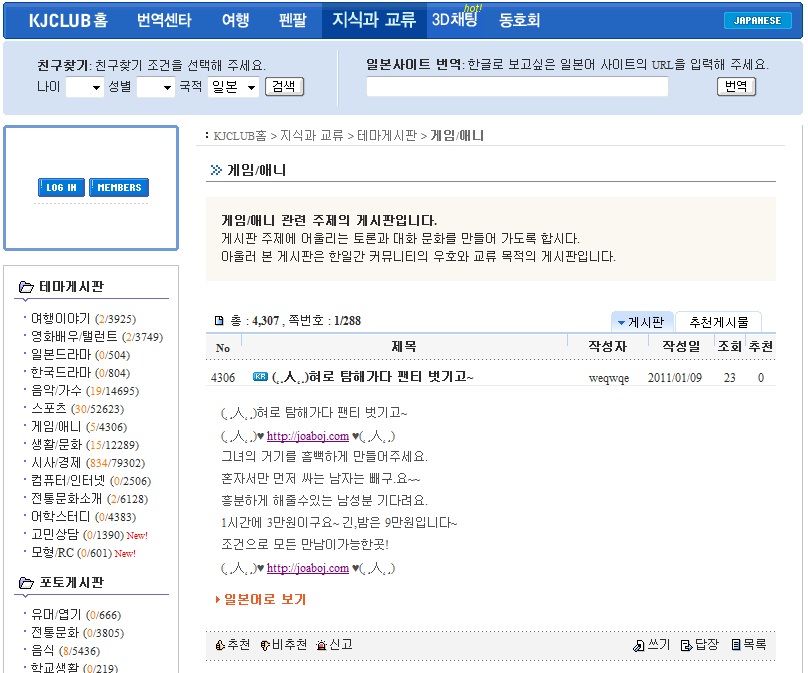Click the 쓰기 (write) icon
The height and width of the screenshot is (673, 808).
click(x=639, y=645)
